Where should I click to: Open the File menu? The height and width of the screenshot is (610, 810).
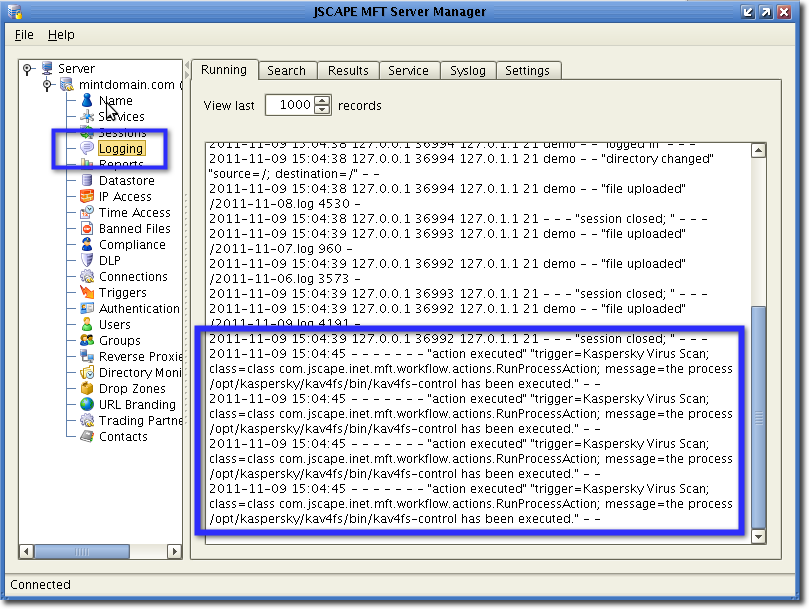22,34
